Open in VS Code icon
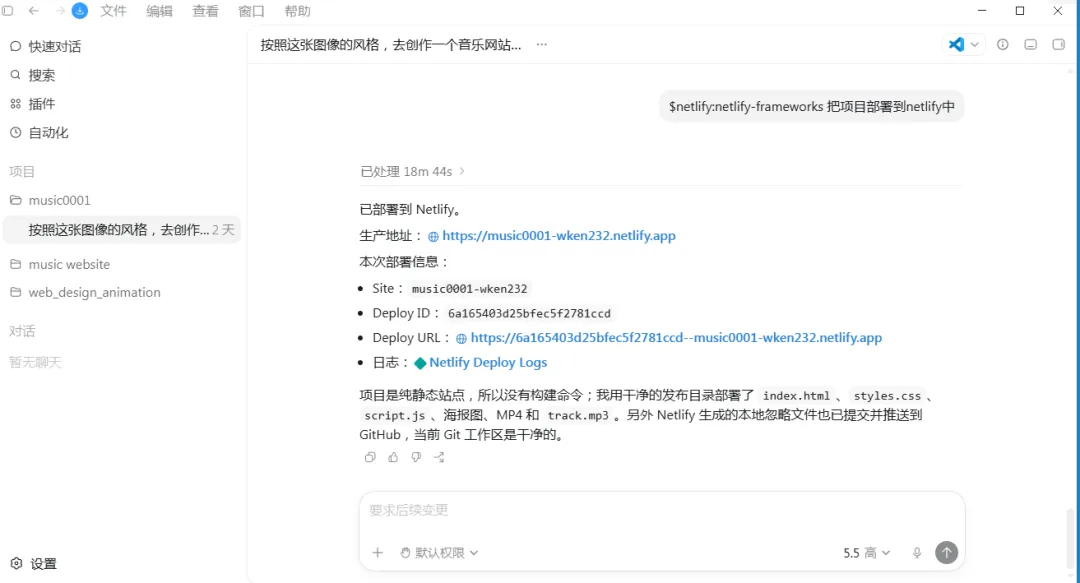The width and height of the screenshot is (1080, 583). click(x=956, y=45)
